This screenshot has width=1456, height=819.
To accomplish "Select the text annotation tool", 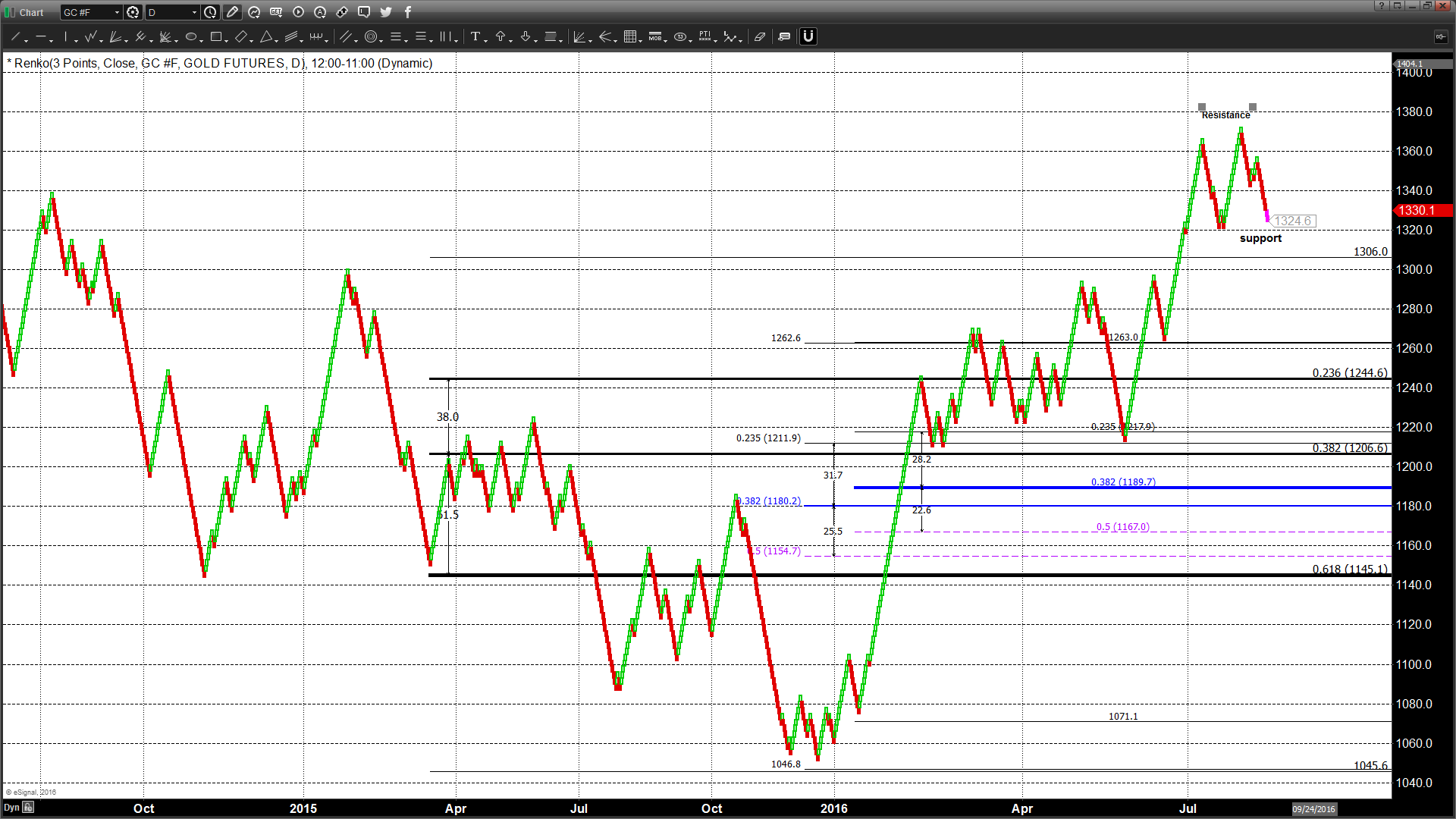I will coord(475,36).
